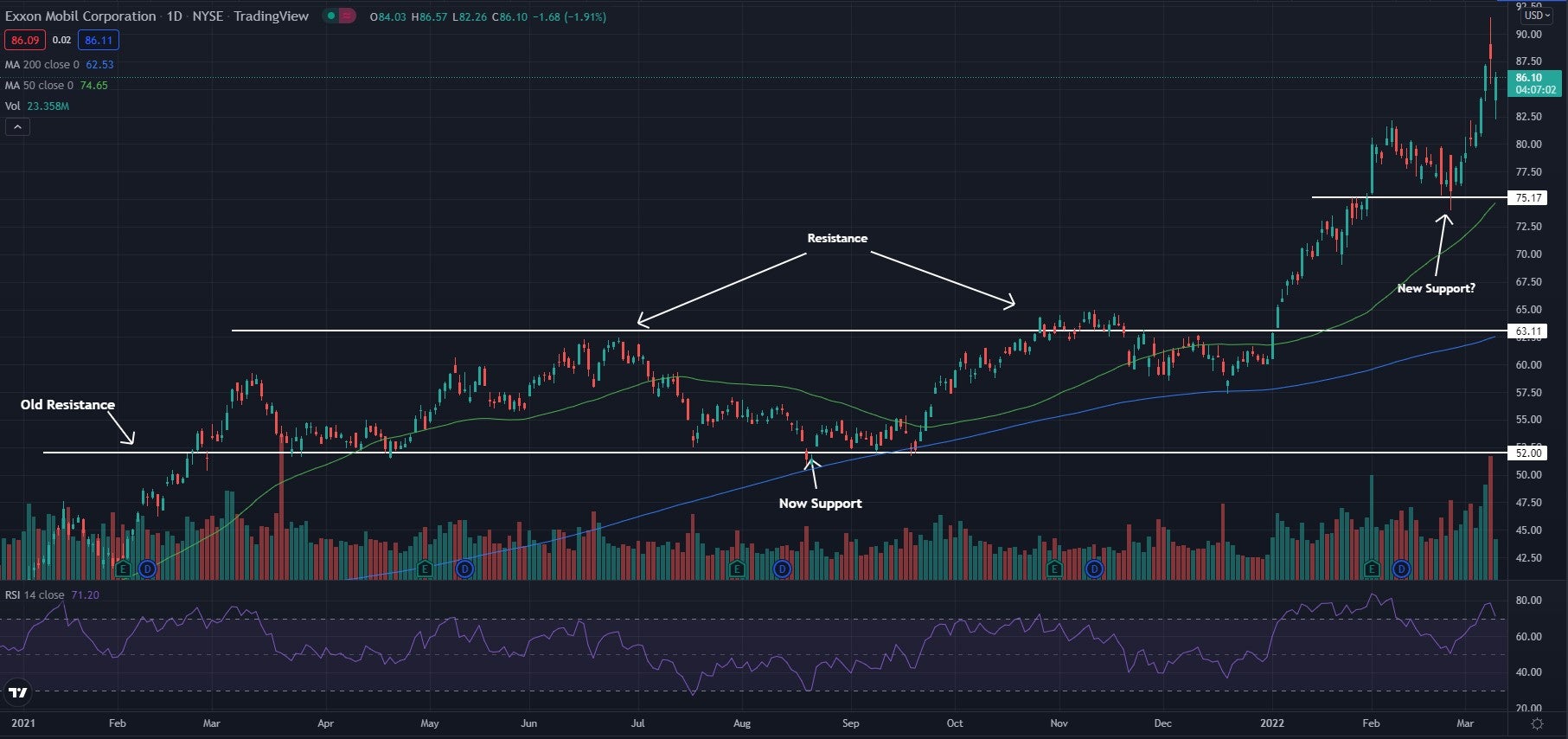Select the earnings 'E' marker near Aug 2021

[737, 569]
